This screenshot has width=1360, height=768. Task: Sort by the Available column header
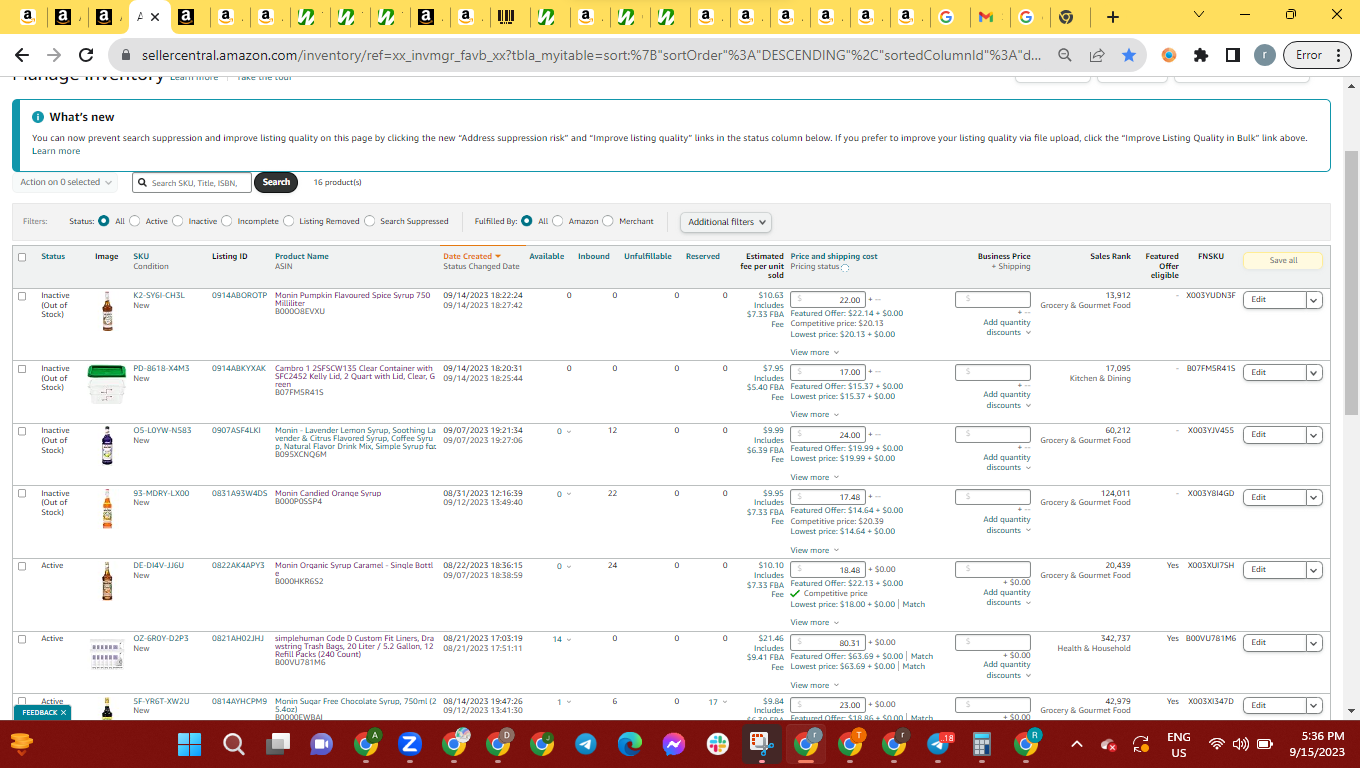tap(547, 257)
